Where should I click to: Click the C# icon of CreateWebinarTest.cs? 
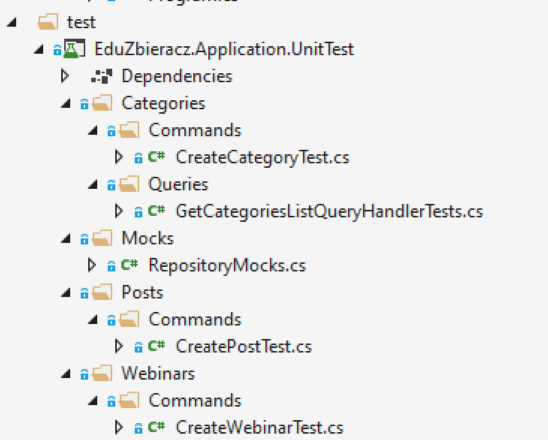click(156, 427)
